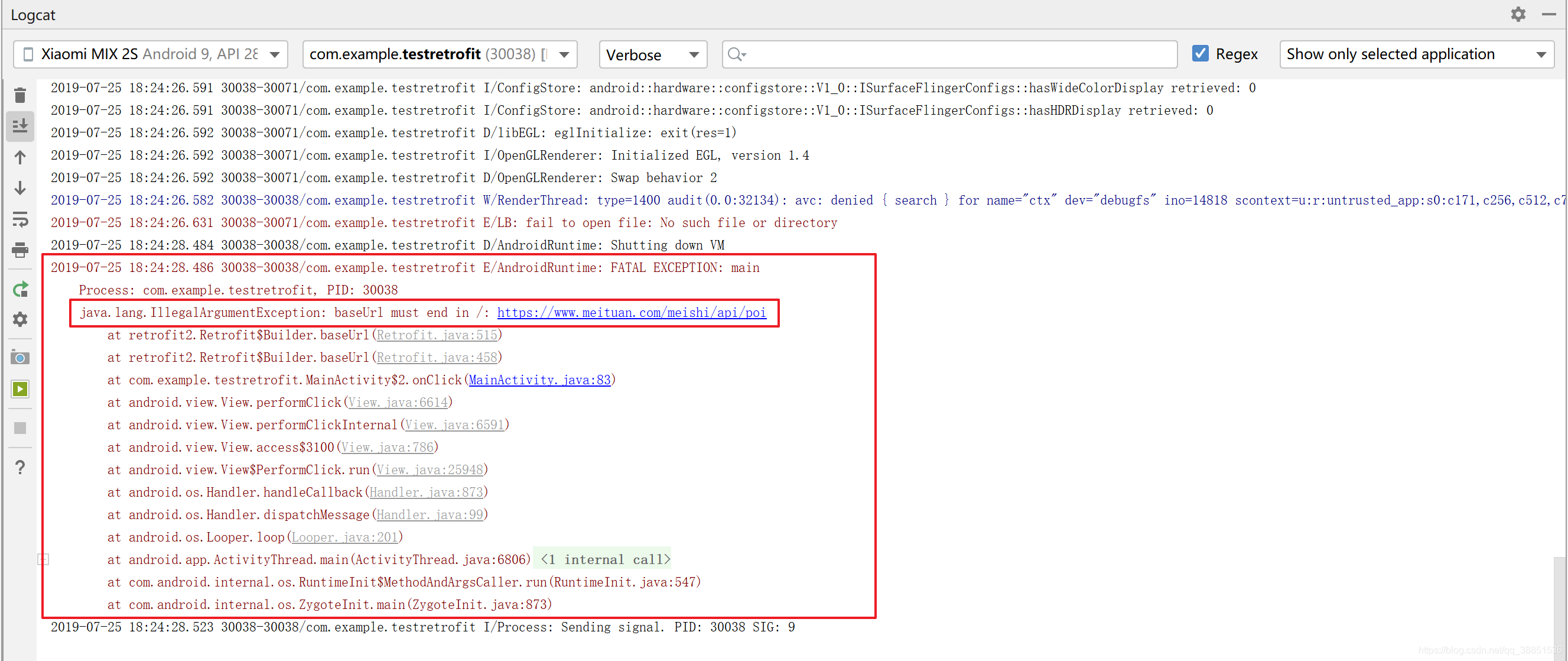Hide the Logcat panel with minimize dash

pyautogui.click(x=1549, y=14)
